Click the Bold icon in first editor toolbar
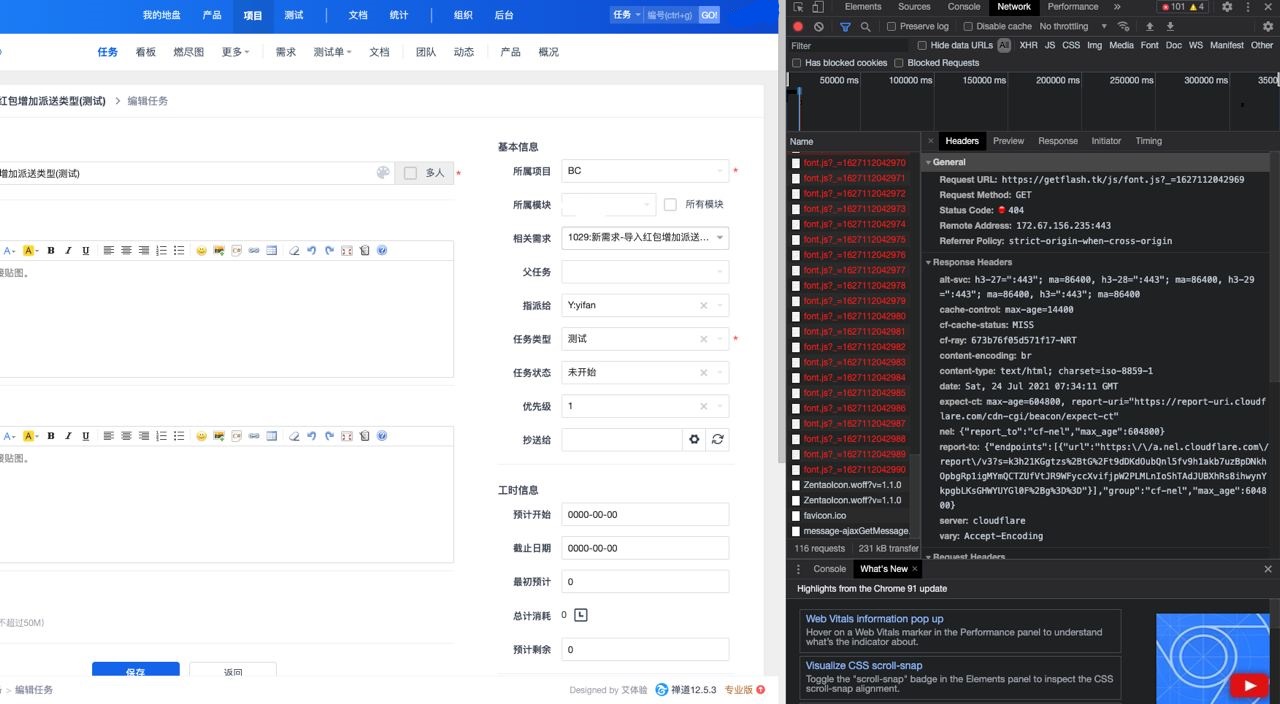The height and width of the screenshot is (704, 1280). pyautogui.click(x=51, y=251)
